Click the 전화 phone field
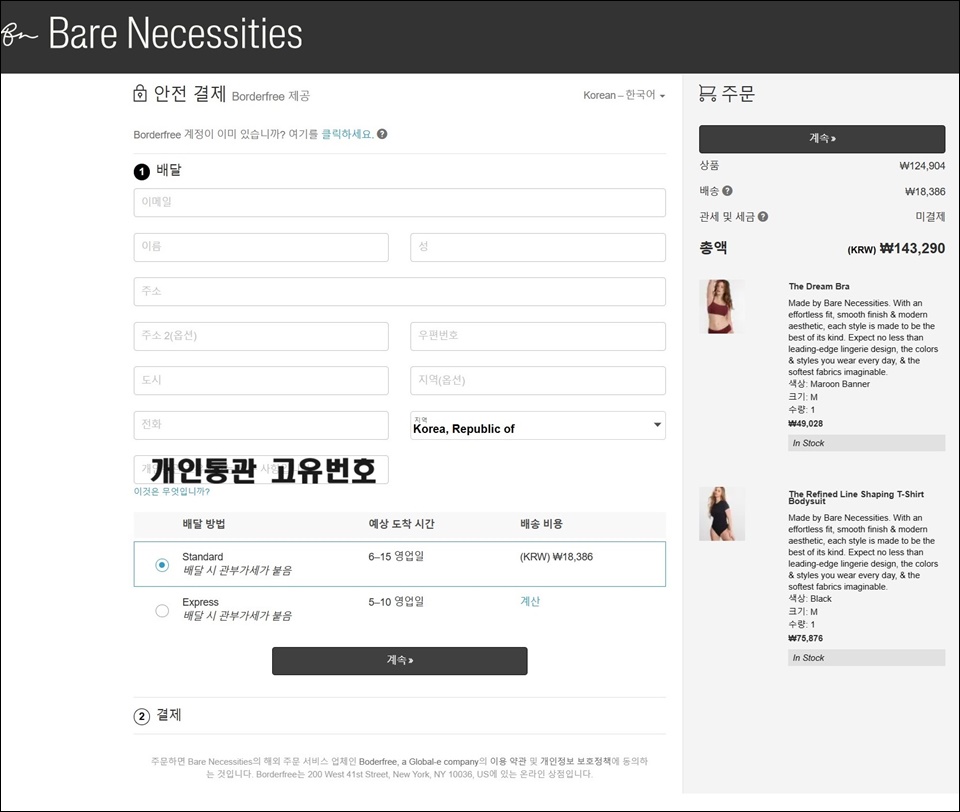This screenshot has width=960, height=812. (261, 425)
